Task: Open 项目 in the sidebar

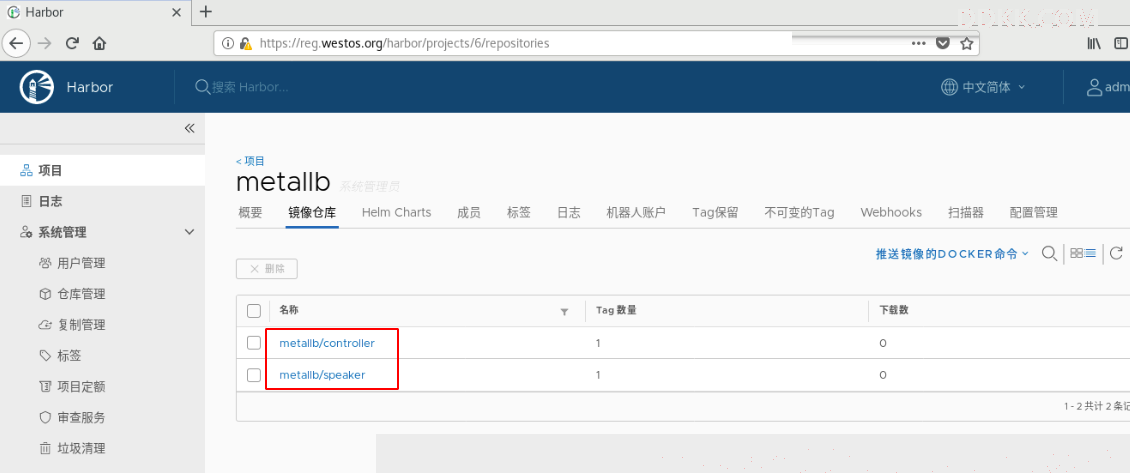Action: [102, 170]
